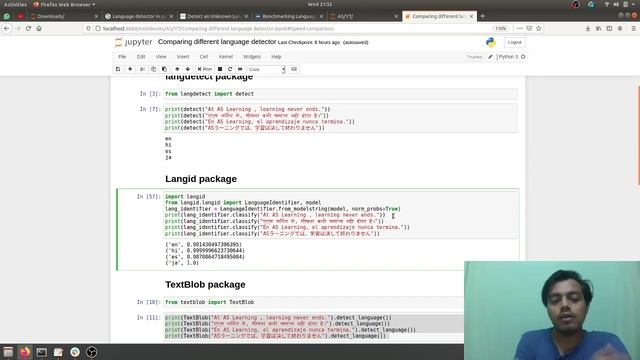Select the langid code cell In [57]
The image size is (640, 360).
(x=341, y=215)
